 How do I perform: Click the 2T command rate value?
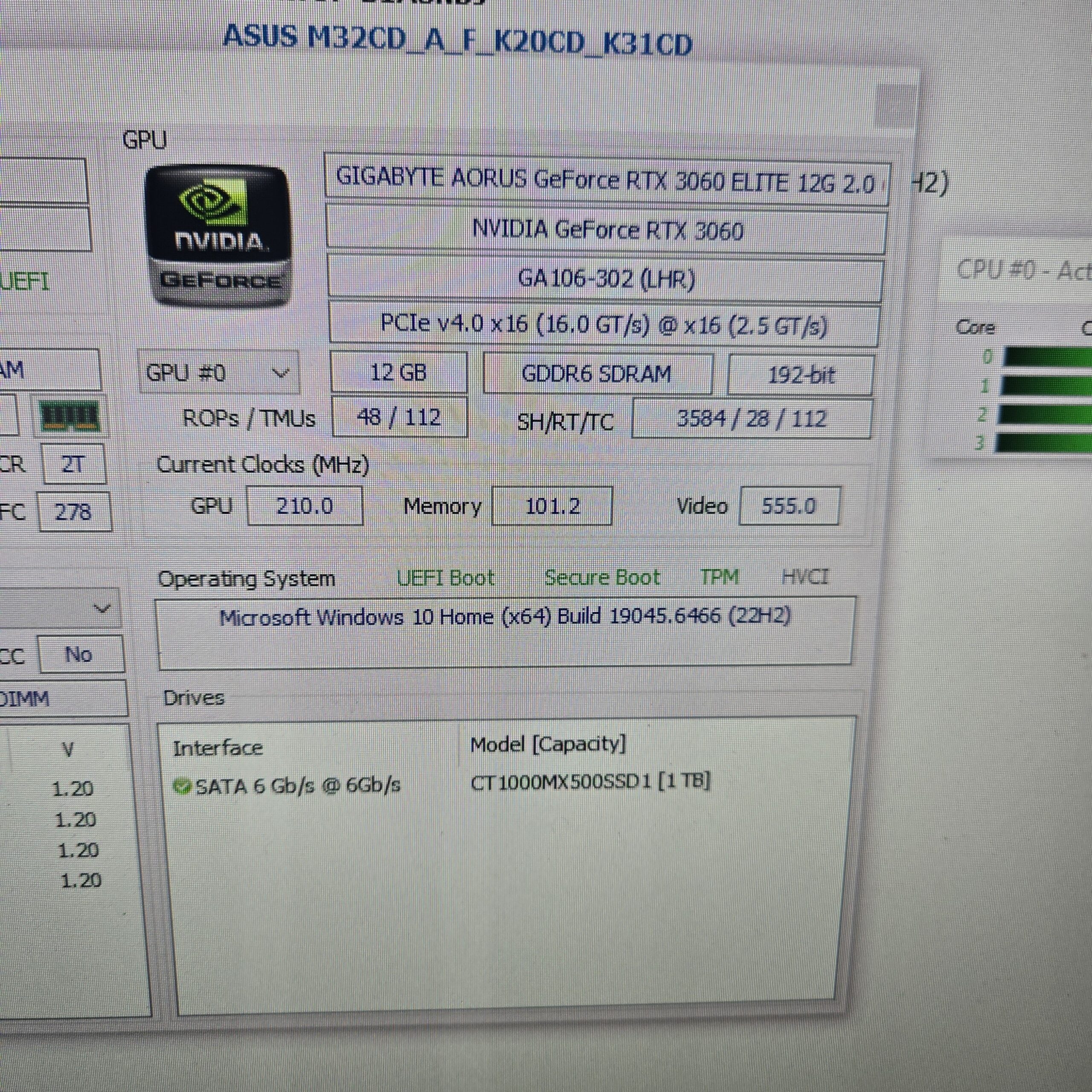[74, 464]
